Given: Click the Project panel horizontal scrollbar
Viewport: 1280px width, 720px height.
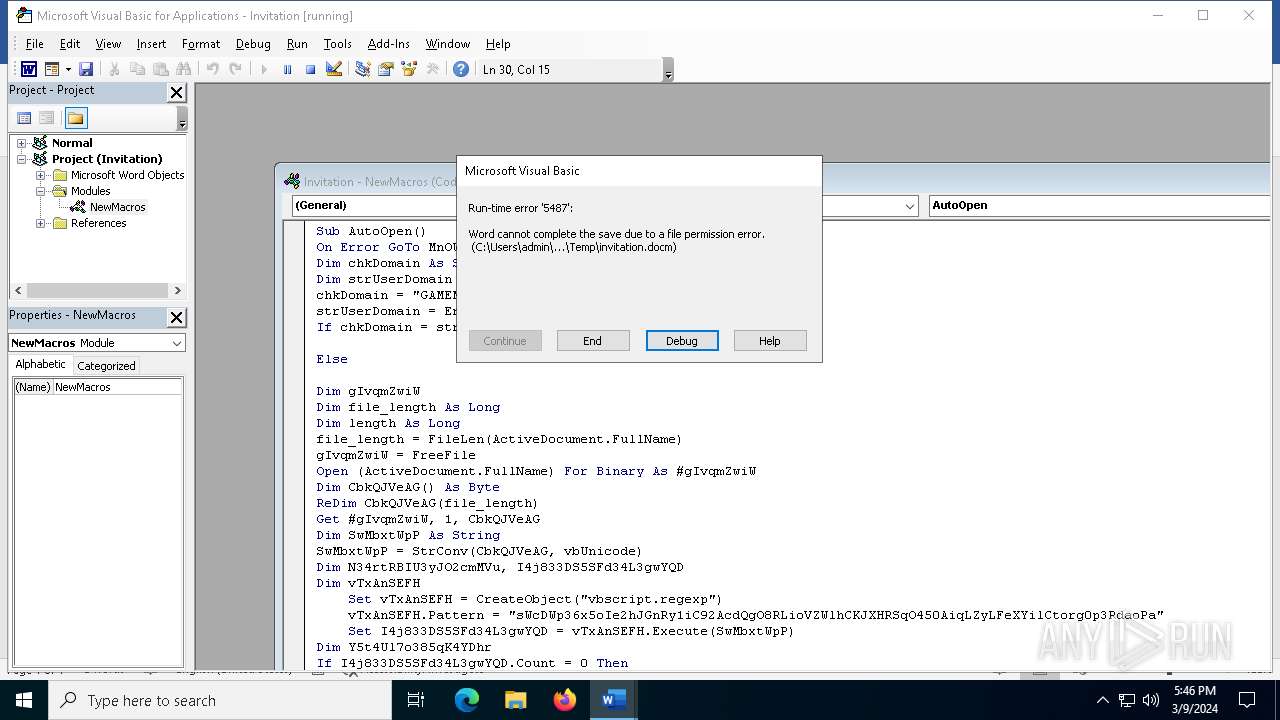Looking at the screenshot, I should [x=97, y=291].
